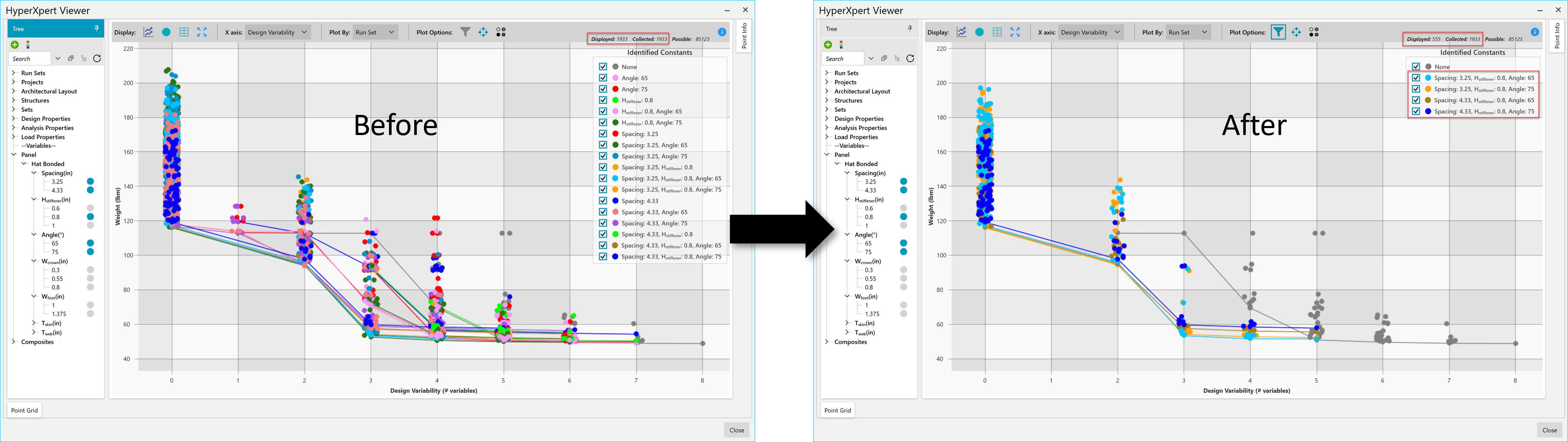The width and height of the screenshot is (1568, 442).
Task: Click the blue dot beside 65 in After window
Action: pos(903,244)
